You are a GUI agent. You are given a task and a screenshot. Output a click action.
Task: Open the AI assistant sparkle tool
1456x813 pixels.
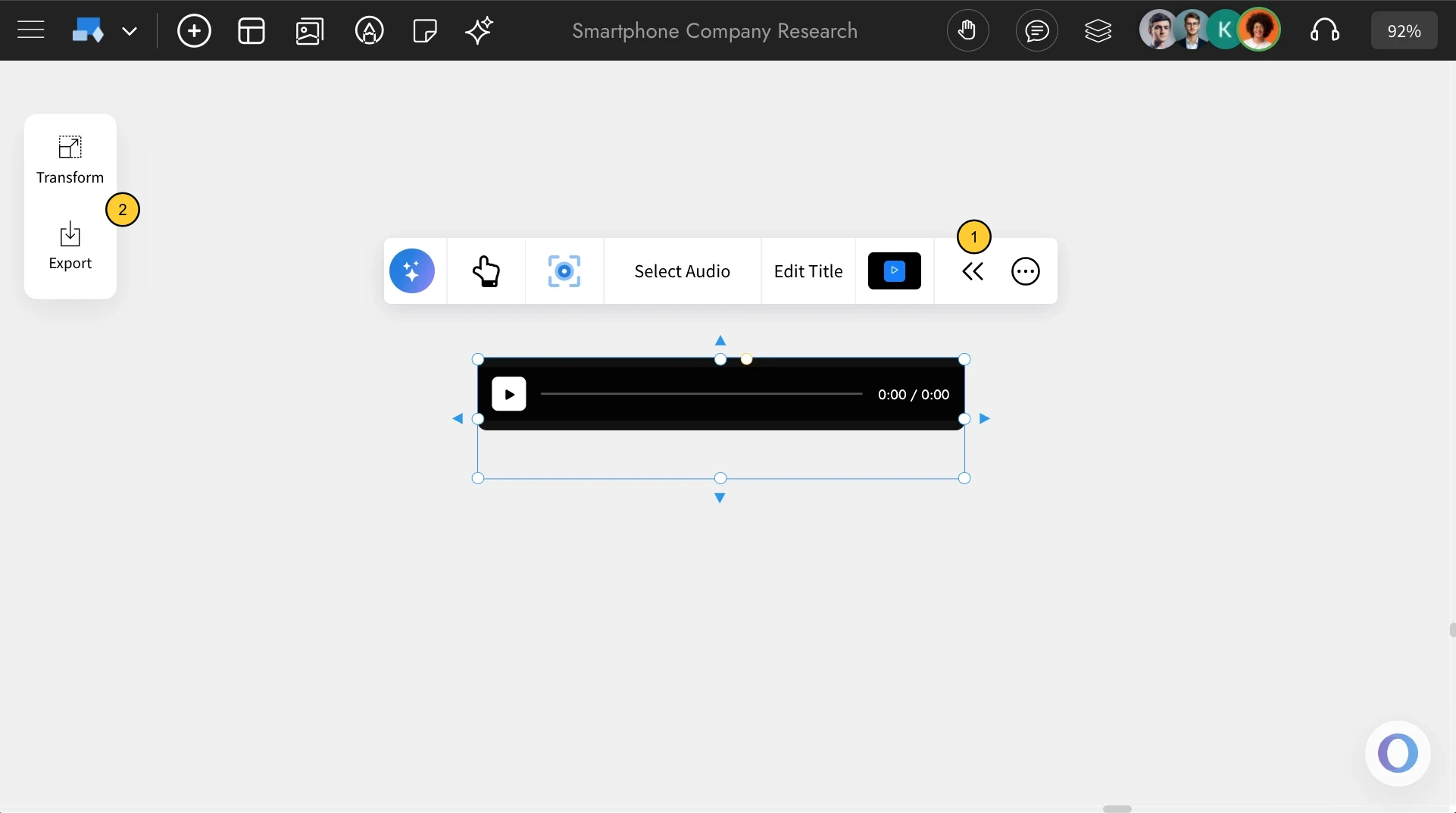point(479,30)
